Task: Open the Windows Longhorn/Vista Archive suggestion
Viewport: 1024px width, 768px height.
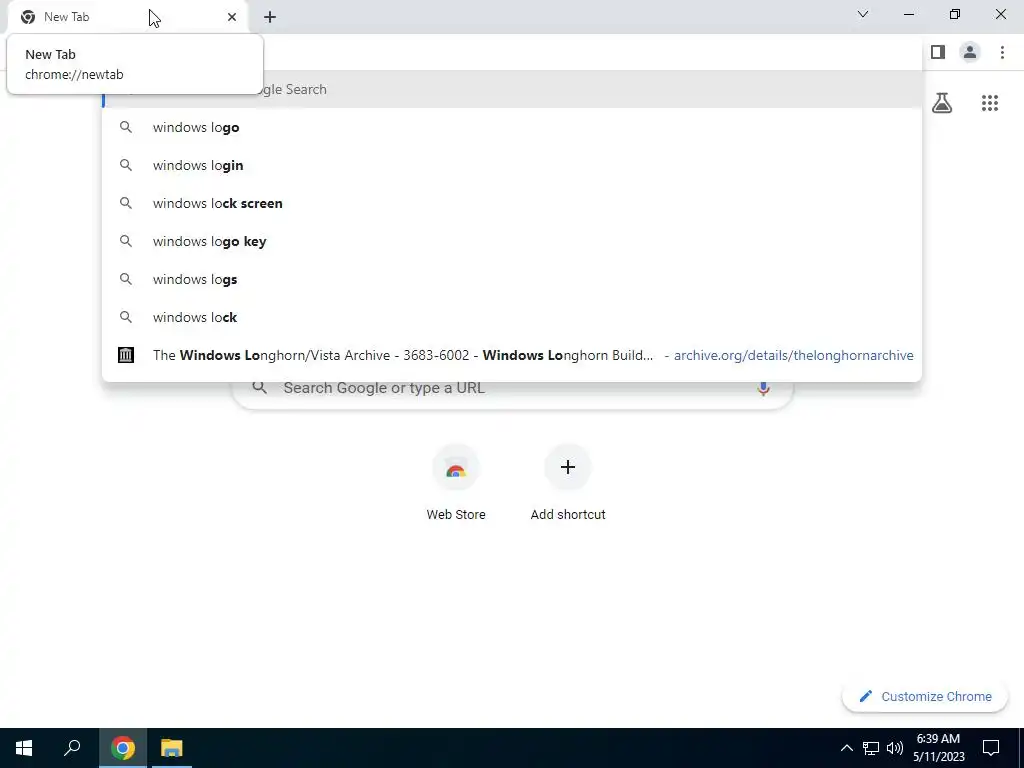Action: (512, 355)
